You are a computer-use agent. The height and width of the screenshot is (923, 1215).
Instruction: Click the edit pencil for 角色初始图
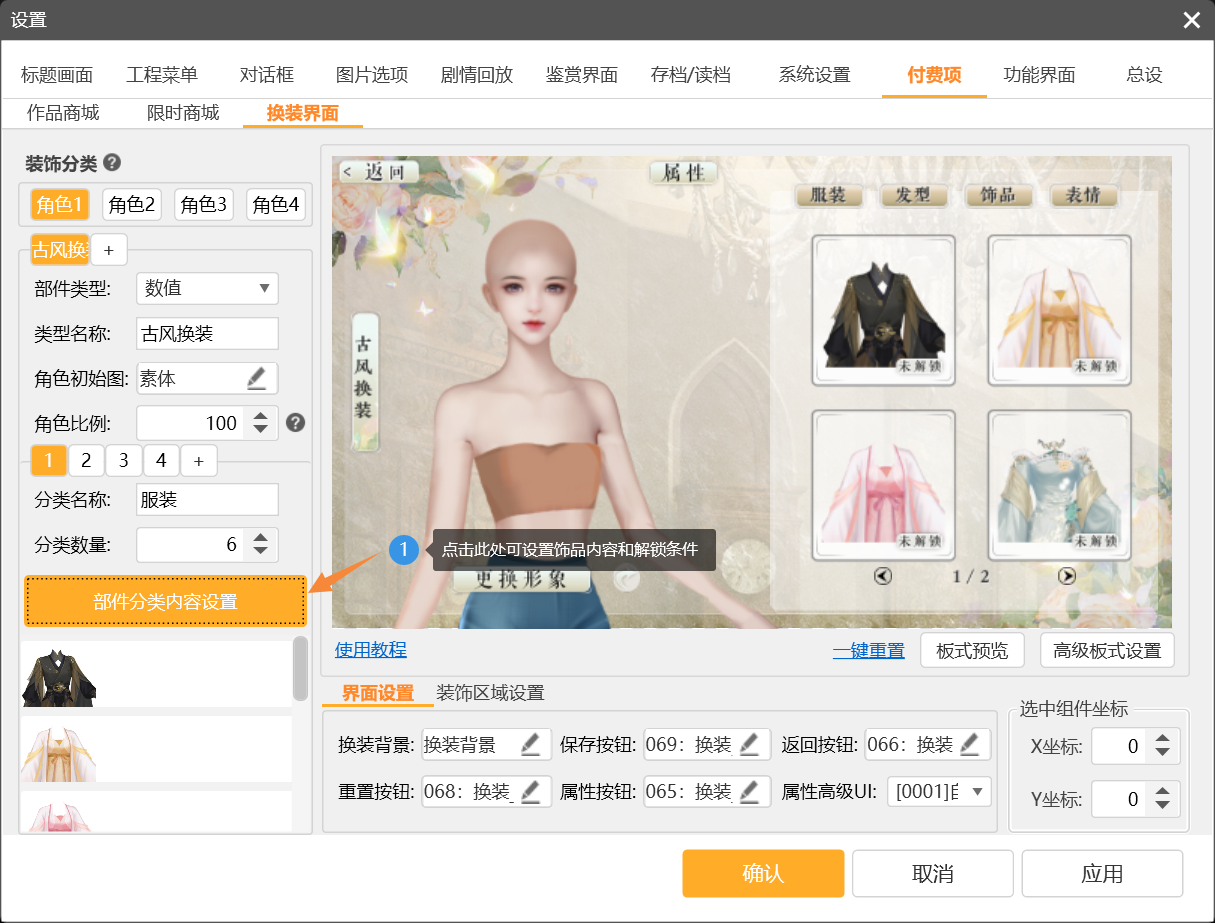(x=257, y=378)
